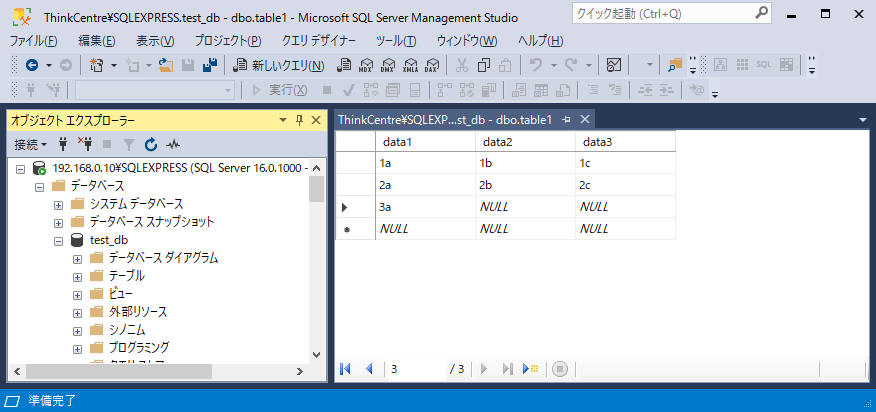Click the connect plug icon in Object Explorer
Screen dimensions: 876x412
coord(64,144)
